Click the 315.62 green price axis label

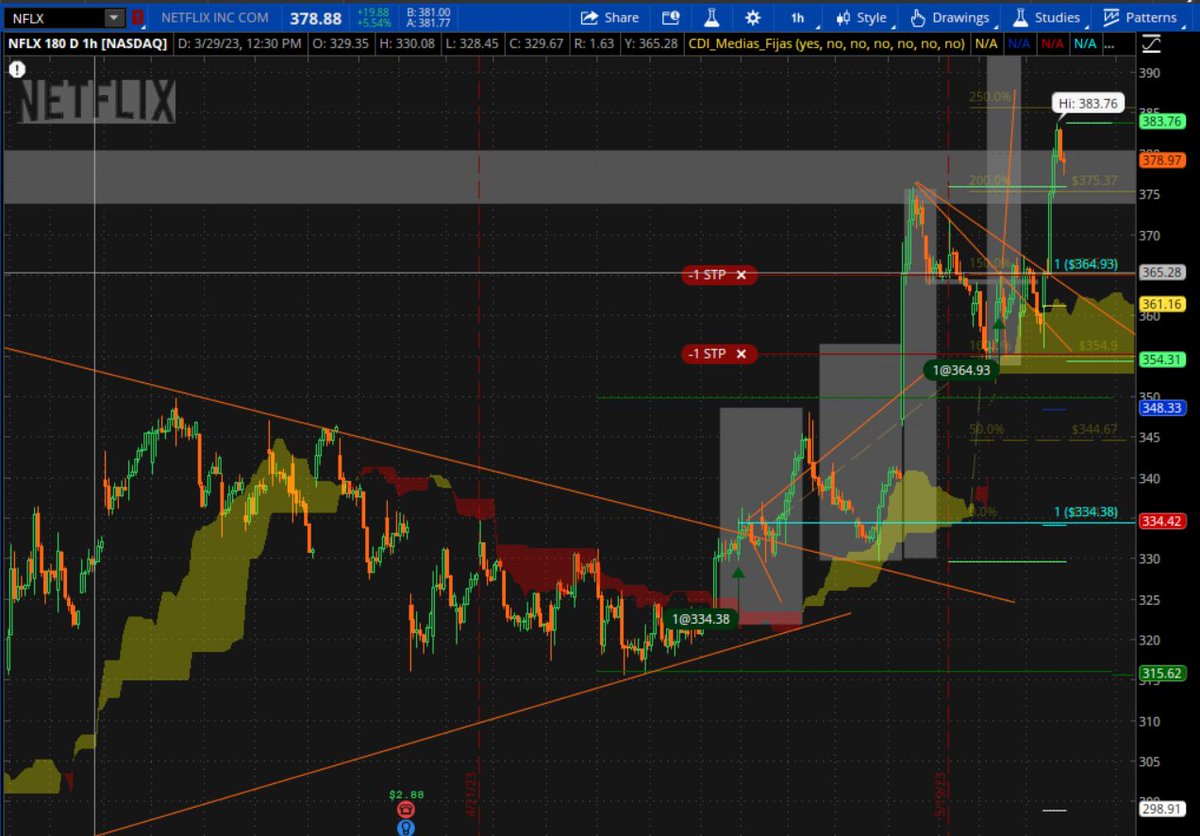[x=1162, y=675]
